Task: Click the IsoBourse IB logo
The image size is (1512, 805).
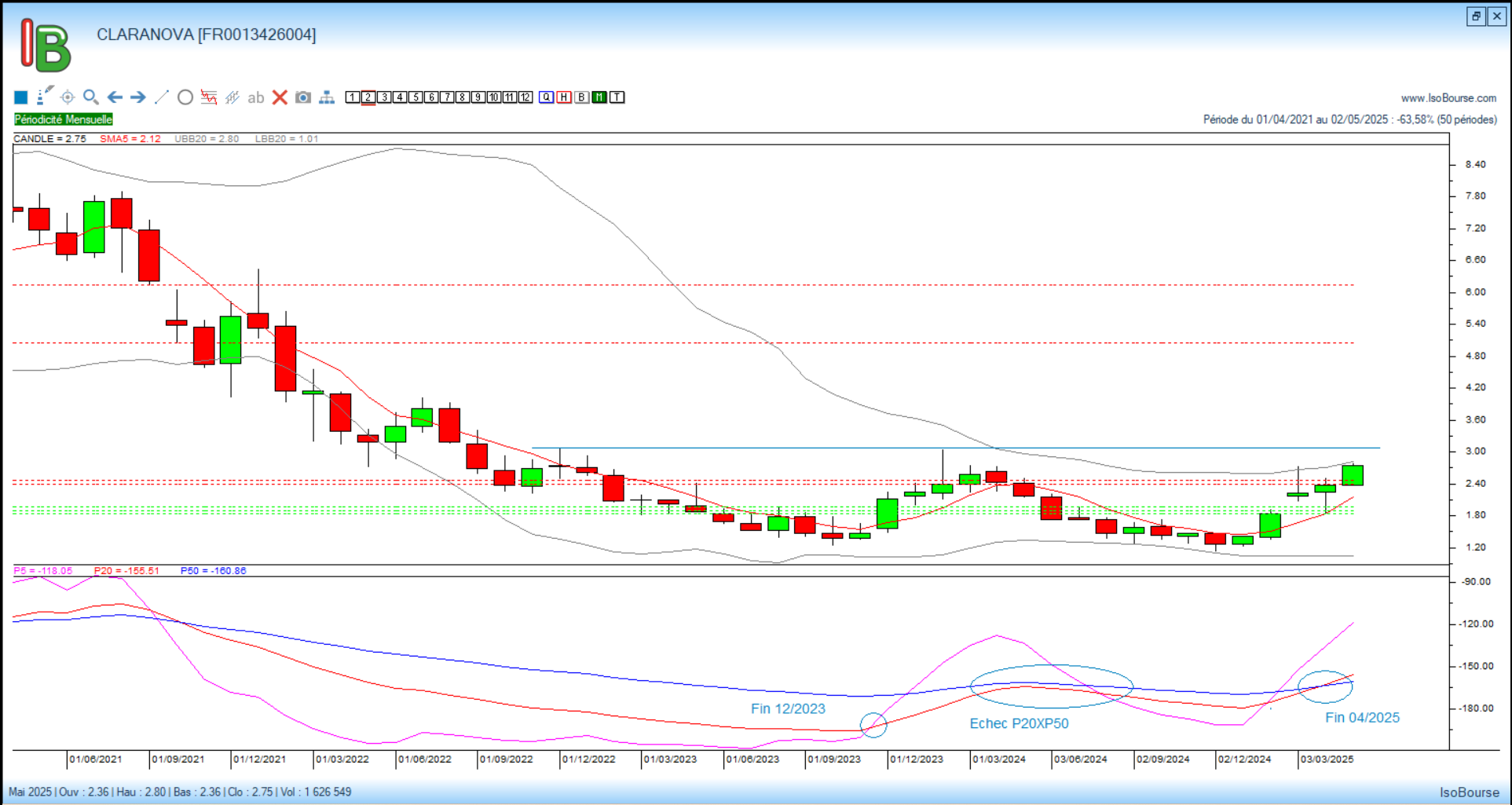Action: (x=46, y=46)
